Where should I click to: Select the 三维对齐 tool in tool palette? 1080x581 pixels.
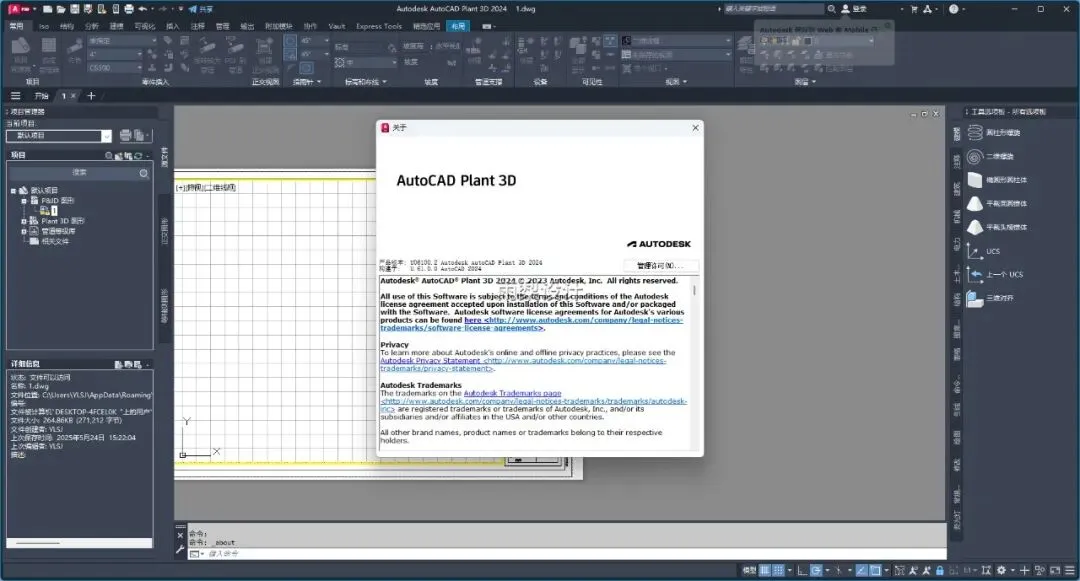pos(990,298)
